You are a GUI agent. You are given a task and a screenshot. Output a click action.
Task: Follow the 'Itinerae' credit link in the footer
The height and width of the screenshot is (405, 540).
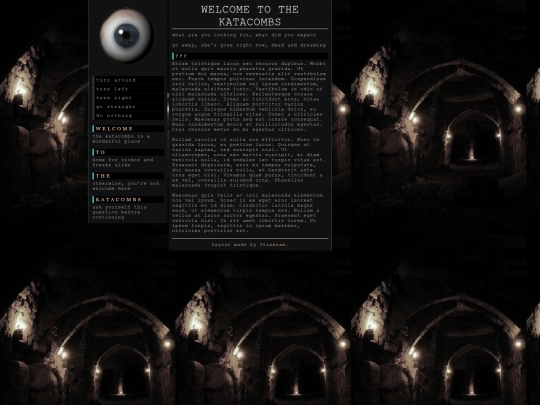click(272, 245)
